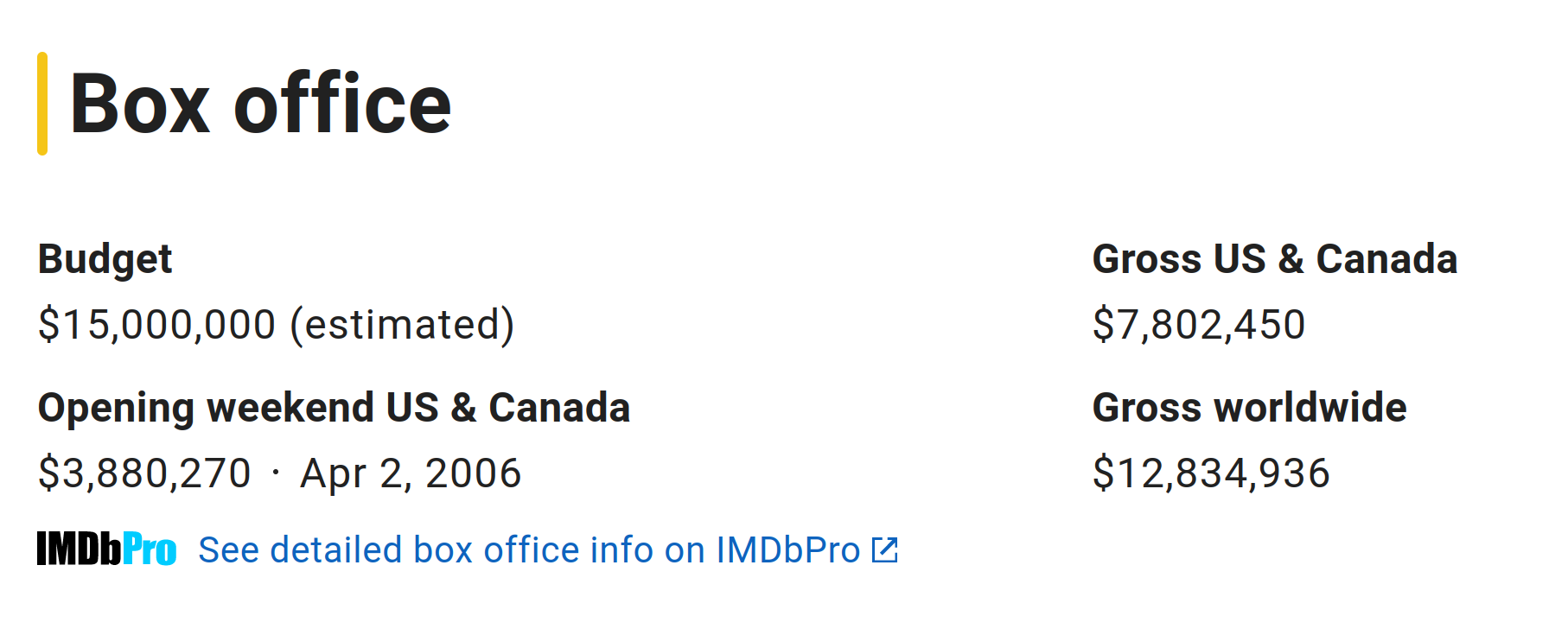Click the $3,880,270 opening weekend amount
The image size is (1568, 635).
[144, 473]
